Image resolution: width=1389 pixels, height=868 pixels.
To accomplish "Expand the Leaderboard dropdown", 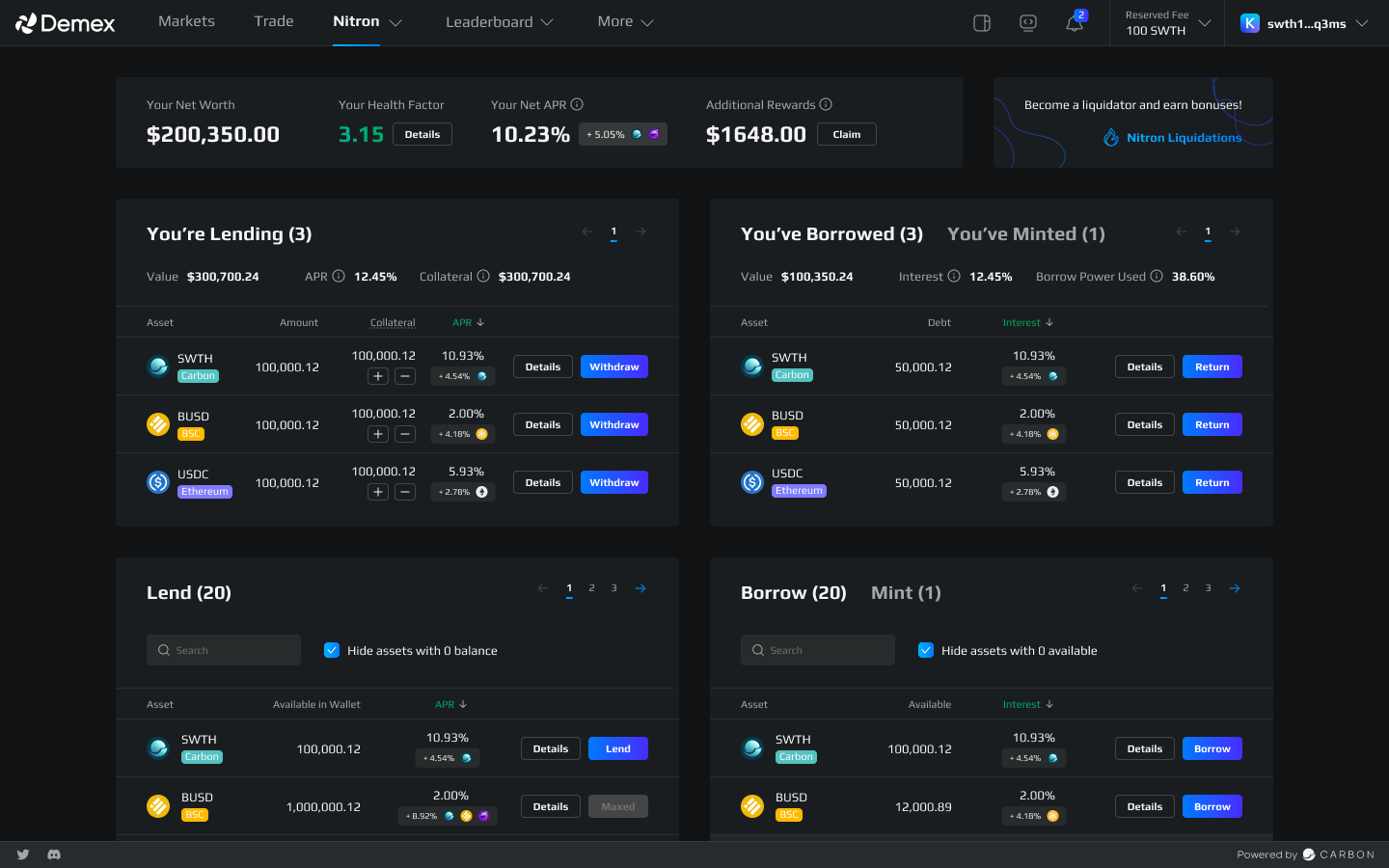I will (x=499, y=22).
